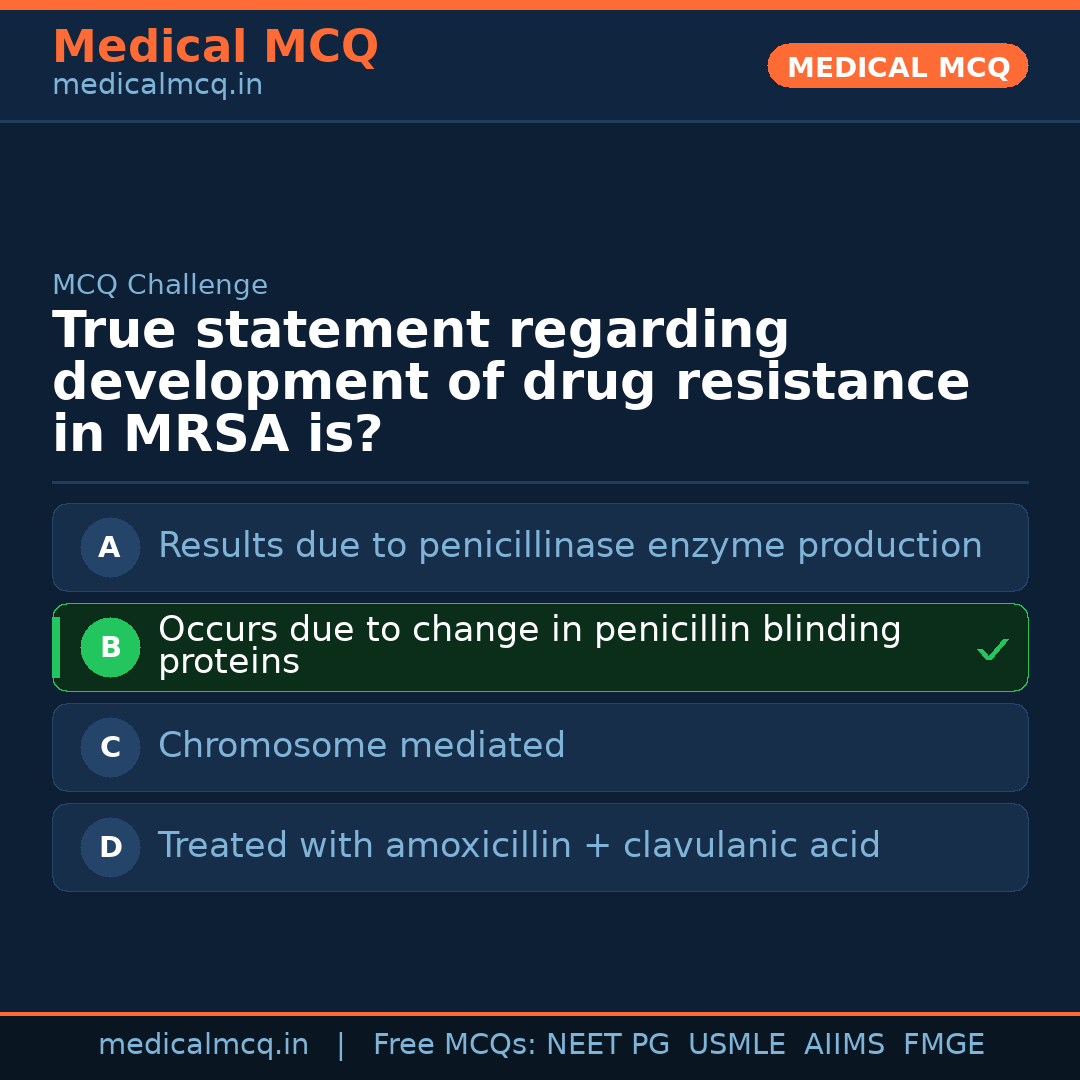
Task: Select the penicillinase enzyme production answer
Action: tap(570, 546)
